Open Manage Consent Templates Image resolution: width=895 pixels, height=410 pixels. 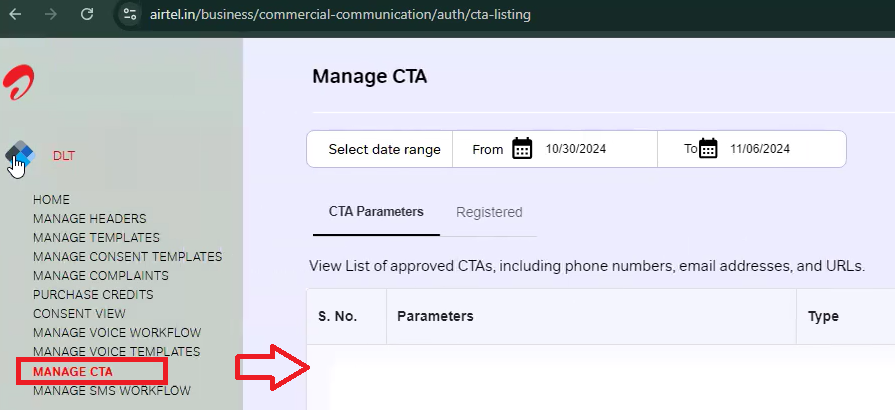point(128,257)
